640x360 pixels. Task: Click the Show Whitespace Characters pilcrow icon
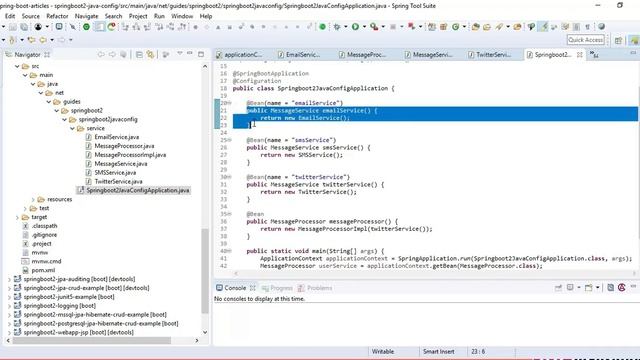(587, 27)
